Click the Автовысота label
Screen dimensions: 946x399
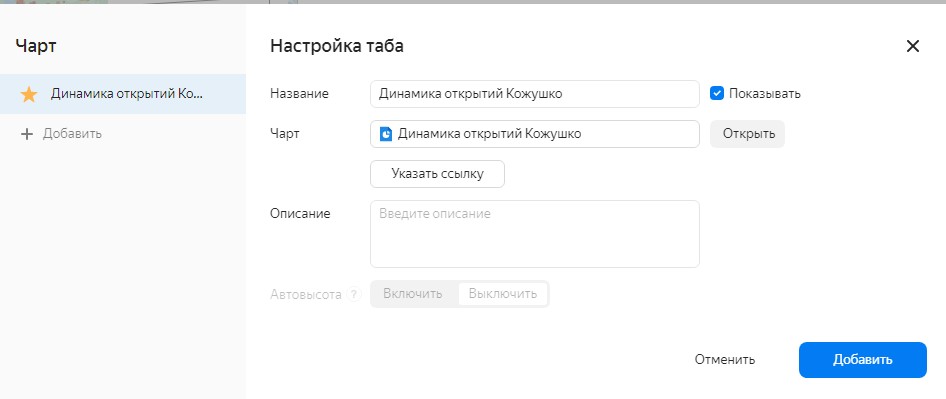[306, 295]
